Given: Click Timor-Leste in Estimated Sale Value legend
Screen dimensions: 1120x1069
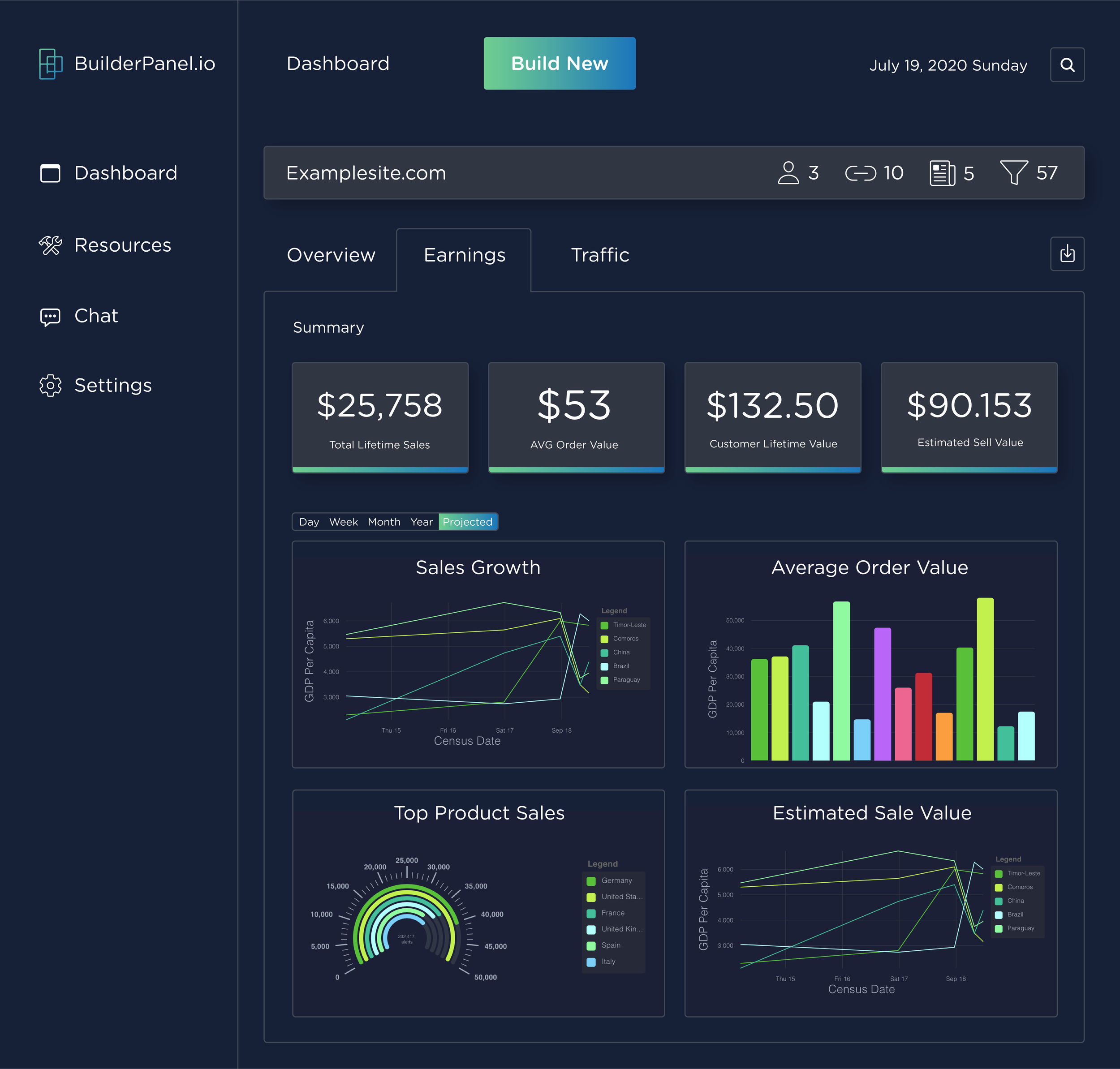Looking at the screenshot, I should tap(1017, 874).
